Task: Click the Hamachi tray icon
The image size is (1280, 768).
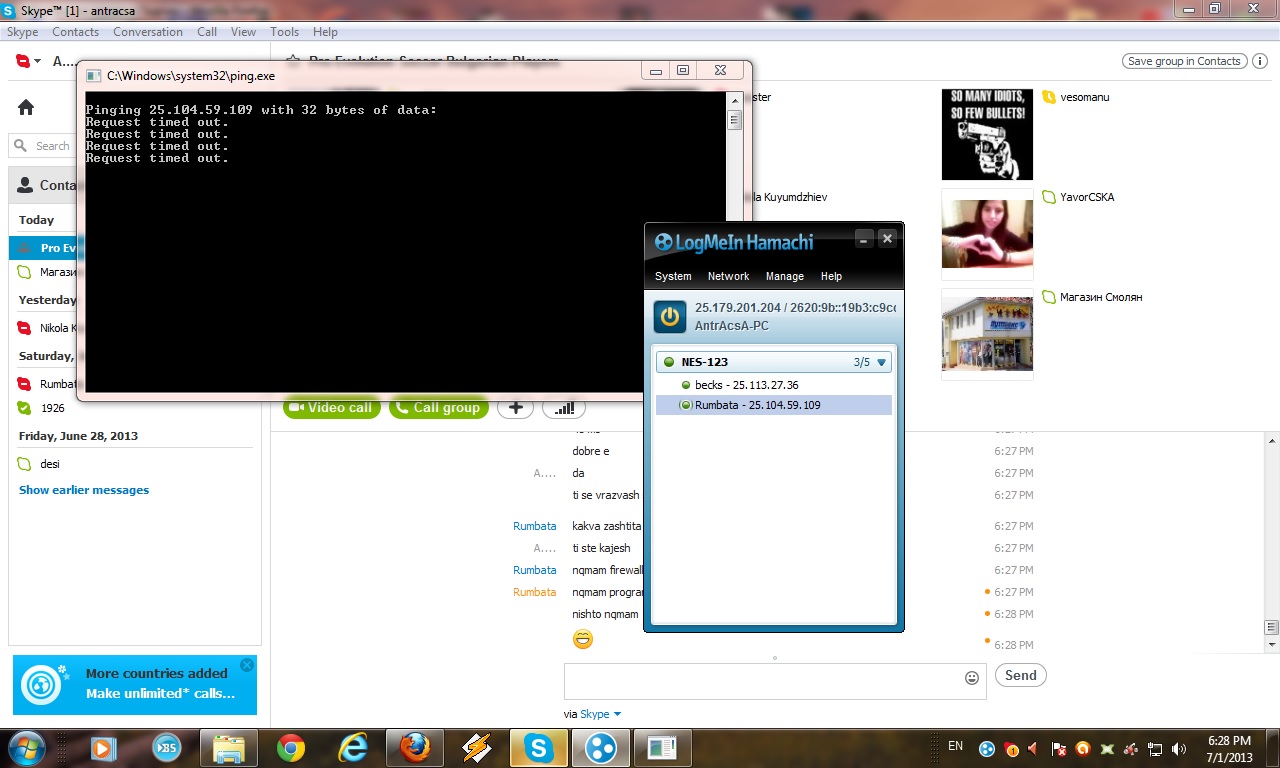Action: [x=987, y=748]
